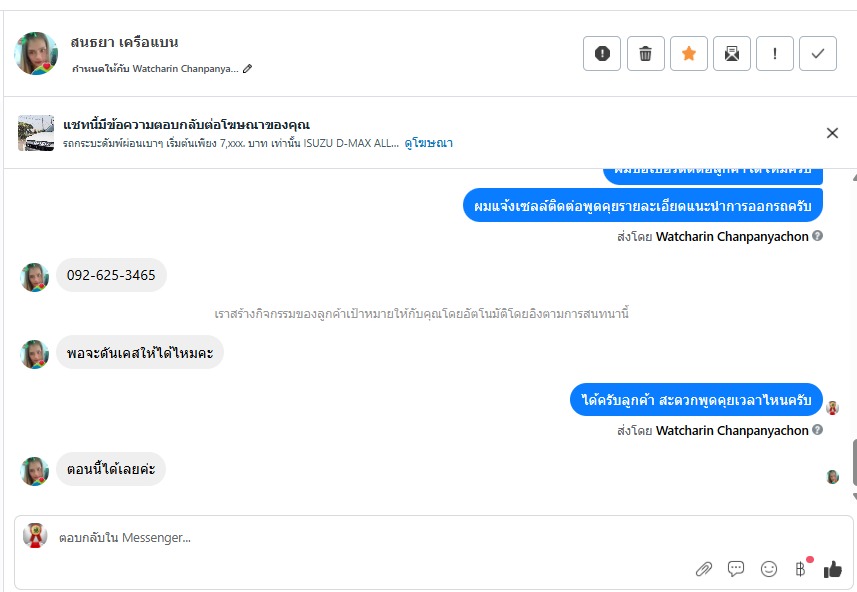Open customer name สนธยา เครือแบน profile

coord(125,42)
